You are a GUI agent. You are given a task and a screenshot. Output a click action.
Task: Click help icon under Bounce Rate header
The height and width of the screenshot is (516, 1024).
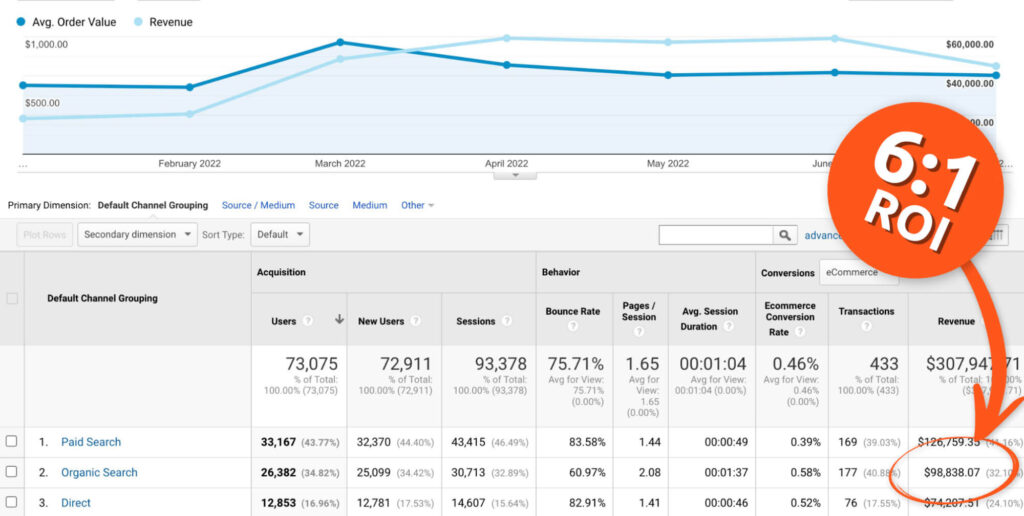click(x=573, y=327)
